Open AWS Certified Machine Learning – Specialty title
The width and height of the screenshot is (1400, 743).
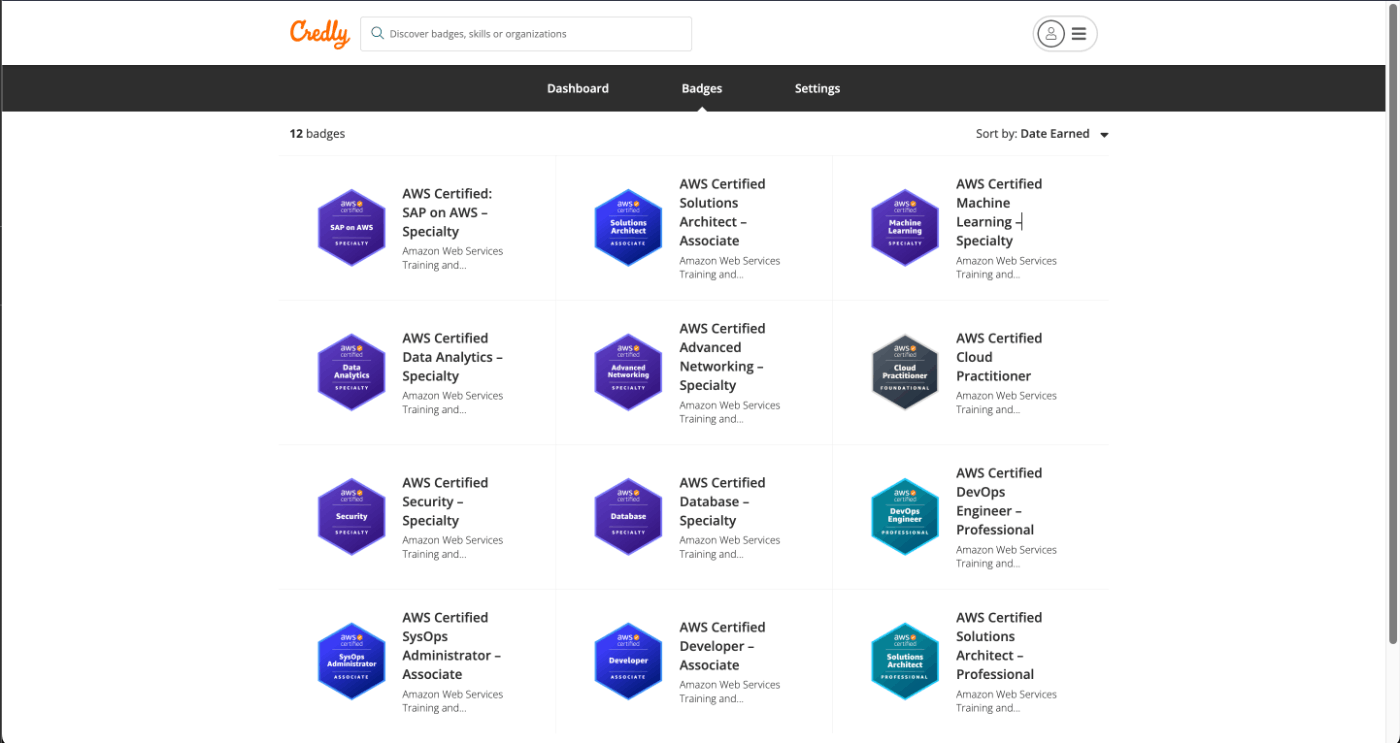[x=999, y=212]
